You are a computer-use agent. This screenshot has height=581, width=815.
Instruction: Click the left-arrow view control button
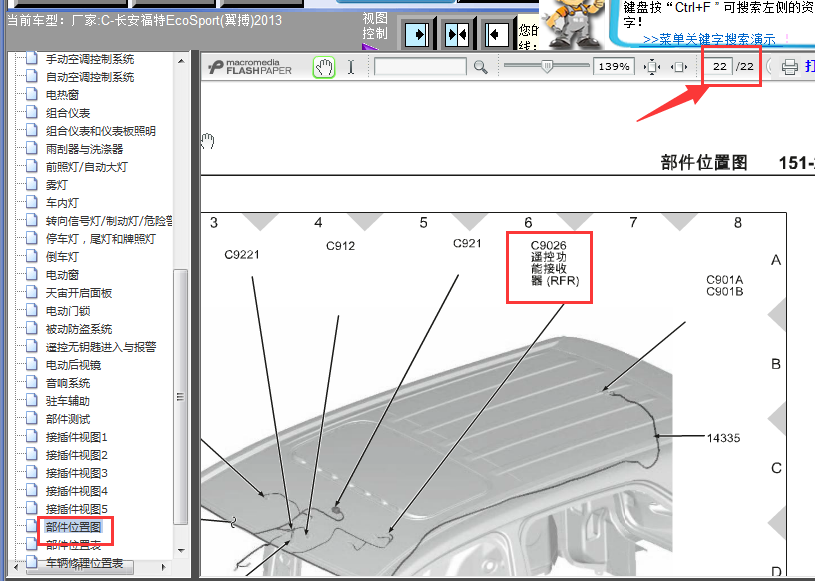(496, 34)
